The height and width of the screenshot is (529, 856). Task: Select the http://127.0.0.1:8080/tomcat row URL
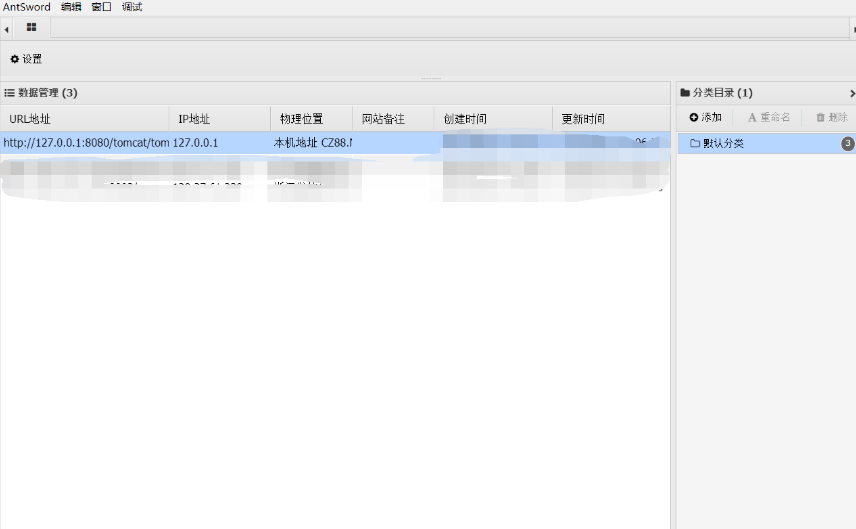(x=86, y=143)
